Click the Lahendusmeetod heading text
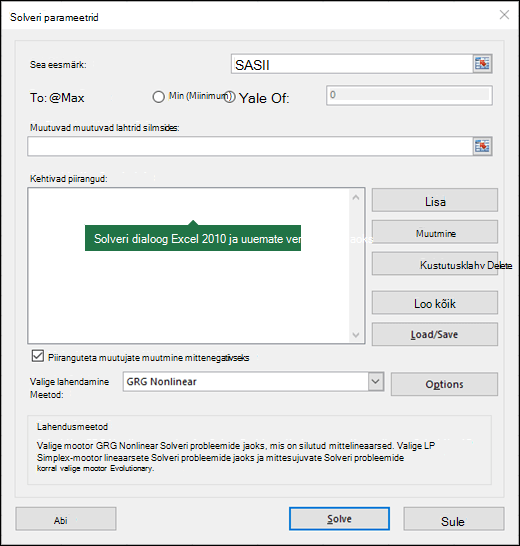The width and height of the screenshot is (520, 546). 72,427
